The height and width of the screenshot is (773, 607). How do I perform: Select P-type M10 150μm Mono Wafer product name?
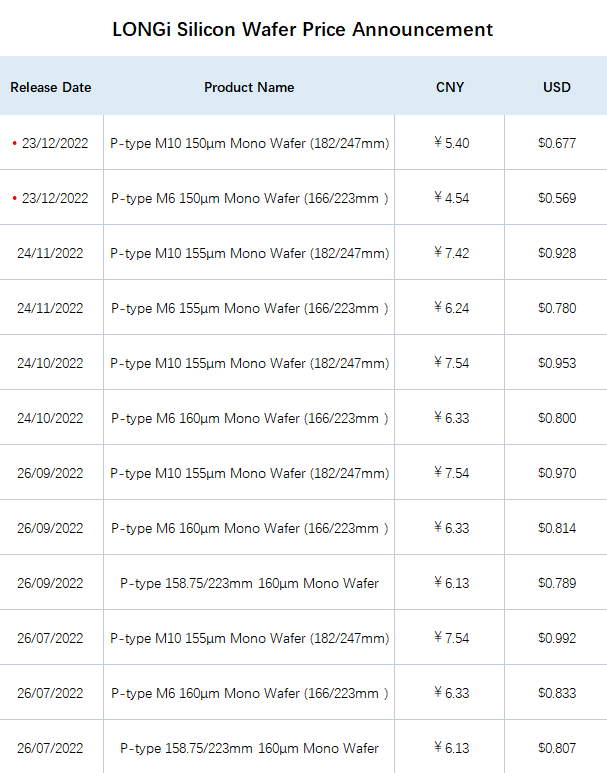[x=250, y=143]
